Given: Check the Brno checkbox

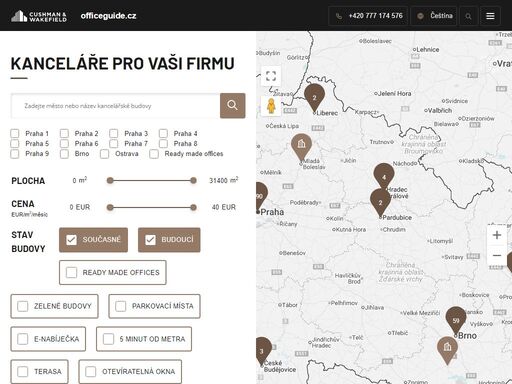Looking at the screenshot, I should [x=64, y=154].
